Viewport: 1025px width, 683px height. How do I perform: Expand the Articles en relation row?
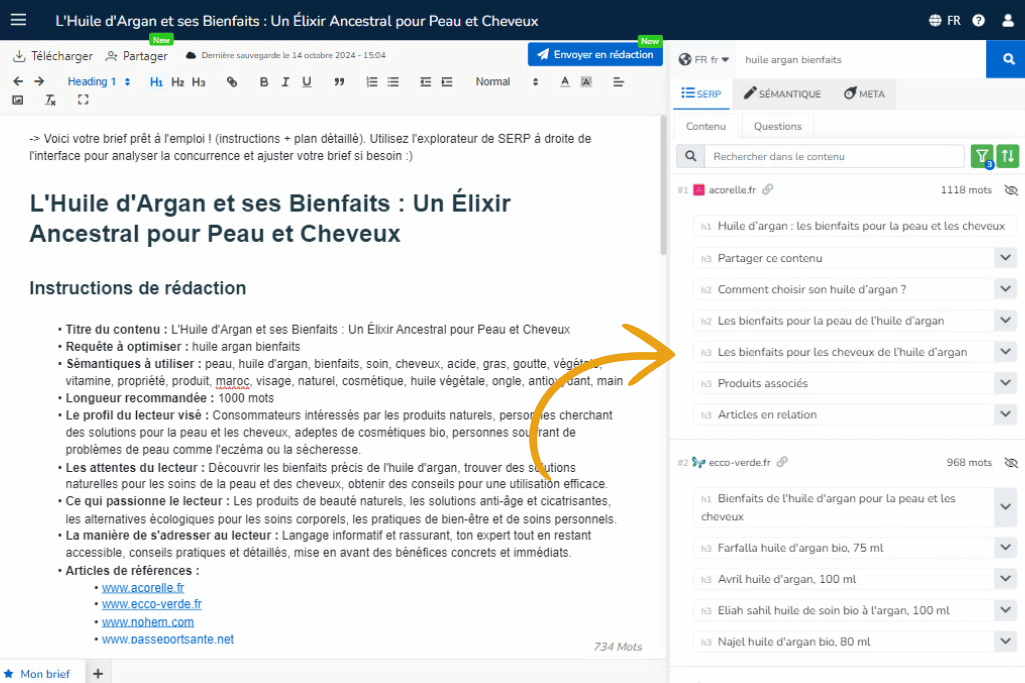(1005, 414)
